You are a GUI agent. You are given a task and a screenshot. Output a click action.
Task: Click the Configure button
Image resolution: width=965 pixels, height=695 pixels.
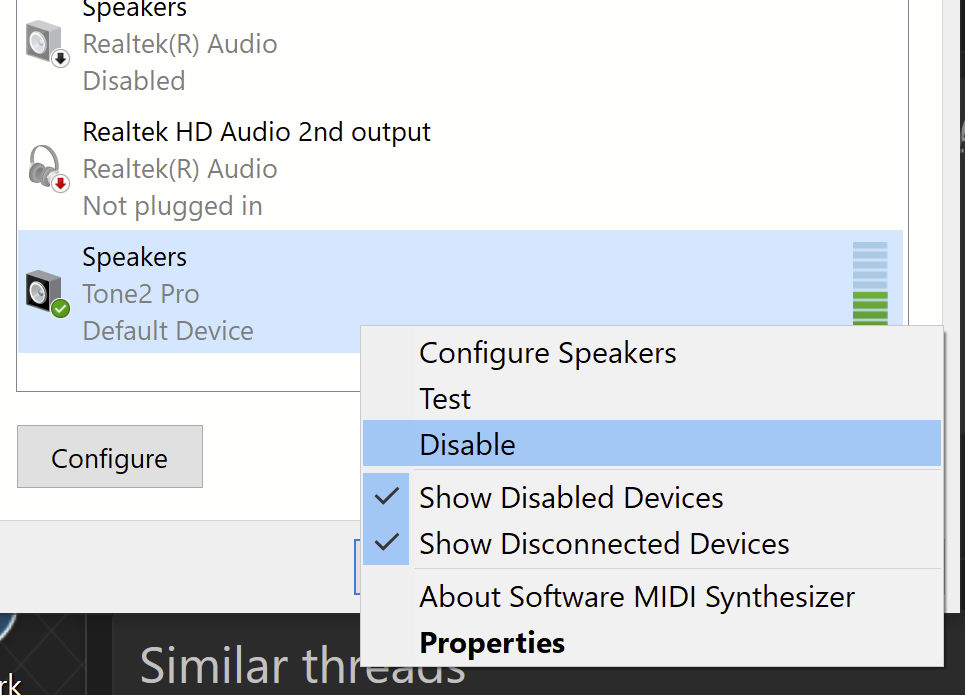tap(110, 456)
